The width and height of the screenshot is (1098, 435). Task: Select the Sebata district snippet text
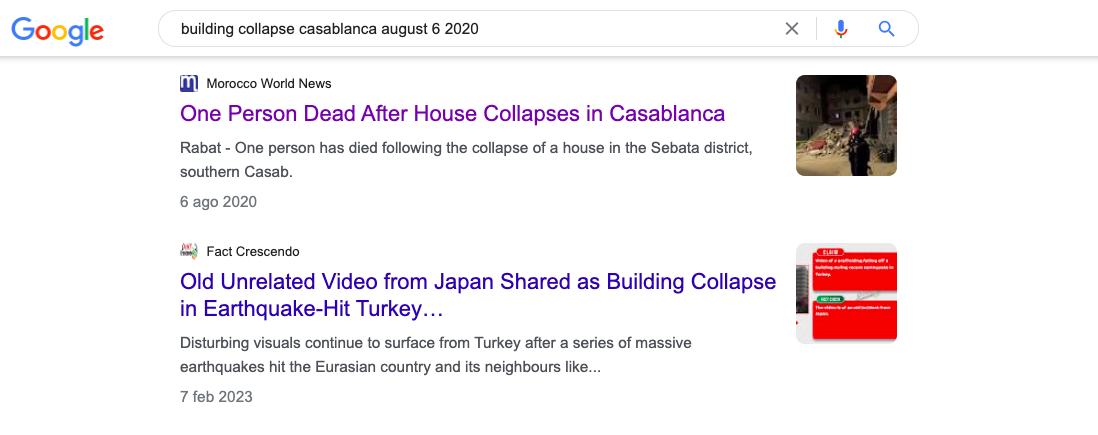pos(466,160)
